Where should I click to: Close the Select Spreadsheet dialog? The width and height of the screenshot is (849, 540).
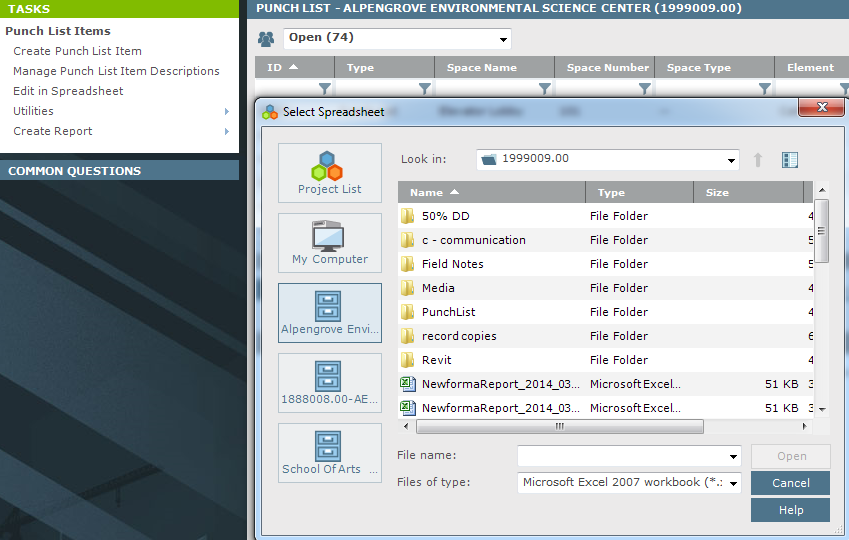coord(821,107)
